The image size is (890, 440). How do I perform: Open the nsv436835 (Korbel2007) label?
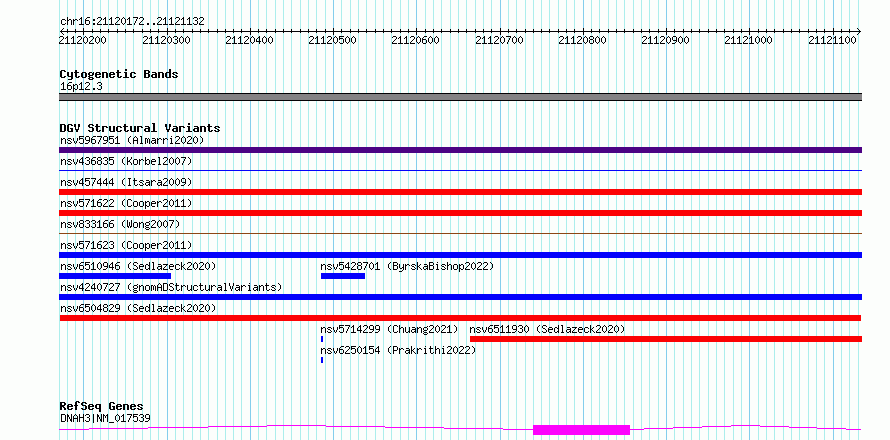(x=126, y=161)
